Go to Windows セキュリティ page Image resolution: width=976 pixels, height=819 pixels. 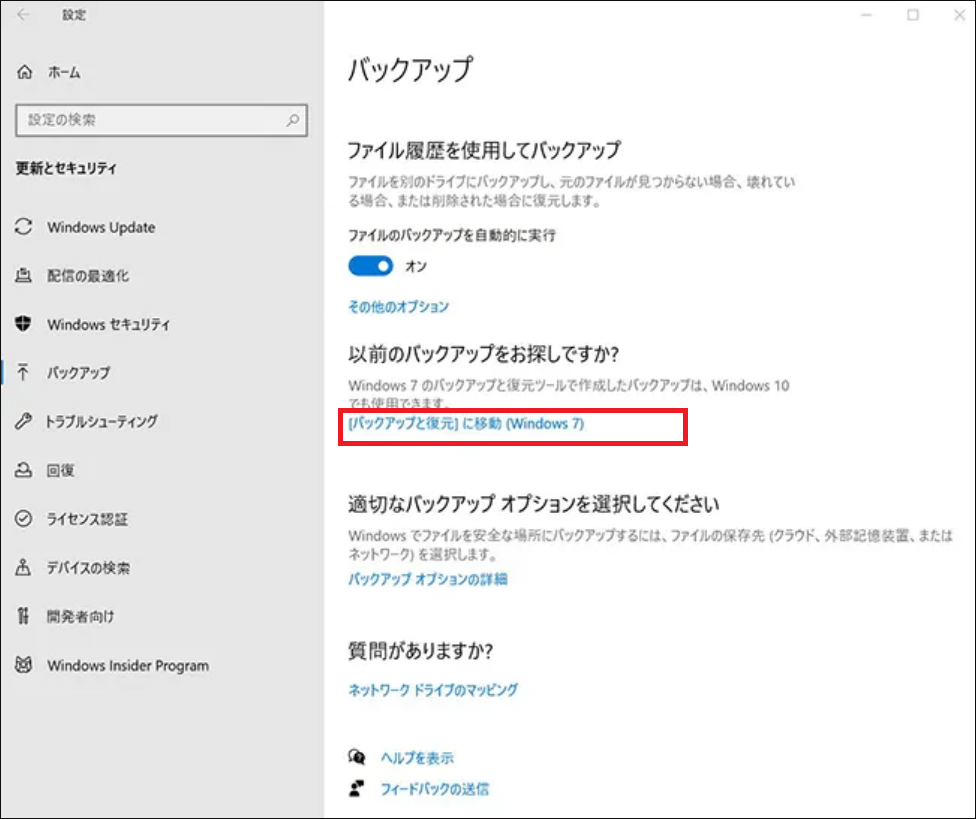pos(108,324)
